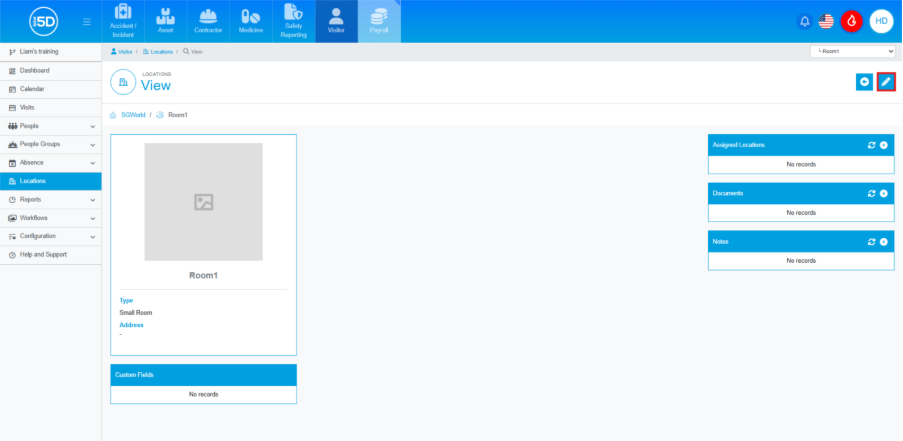Open the notifications bell
This screenshot has height=441, width=903.
tap(804, 21)
